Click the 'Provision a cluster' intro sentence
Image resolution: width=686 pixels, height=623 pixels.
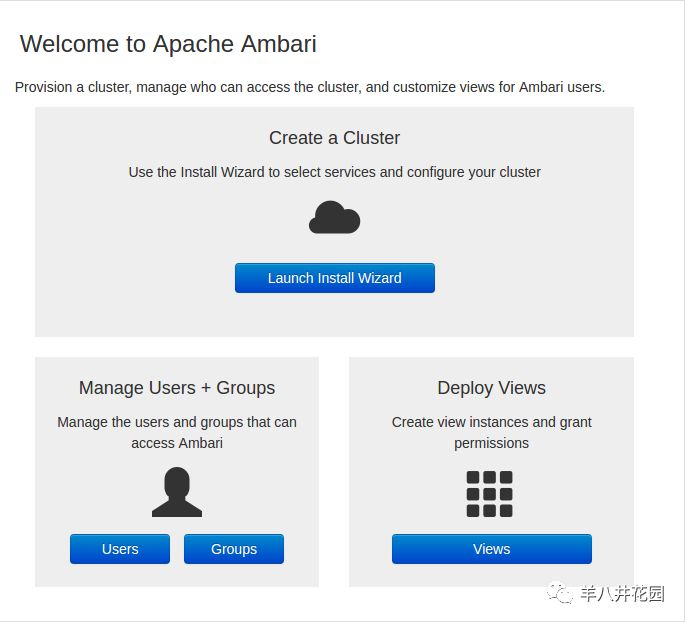click(310, 87)
